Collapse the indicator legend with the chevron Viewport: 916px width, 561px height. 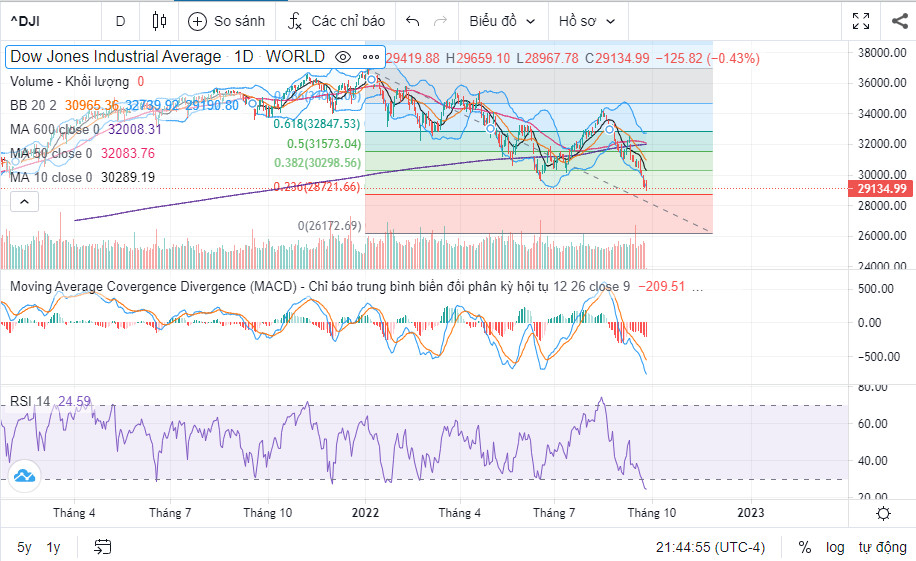tap(25, 202)
